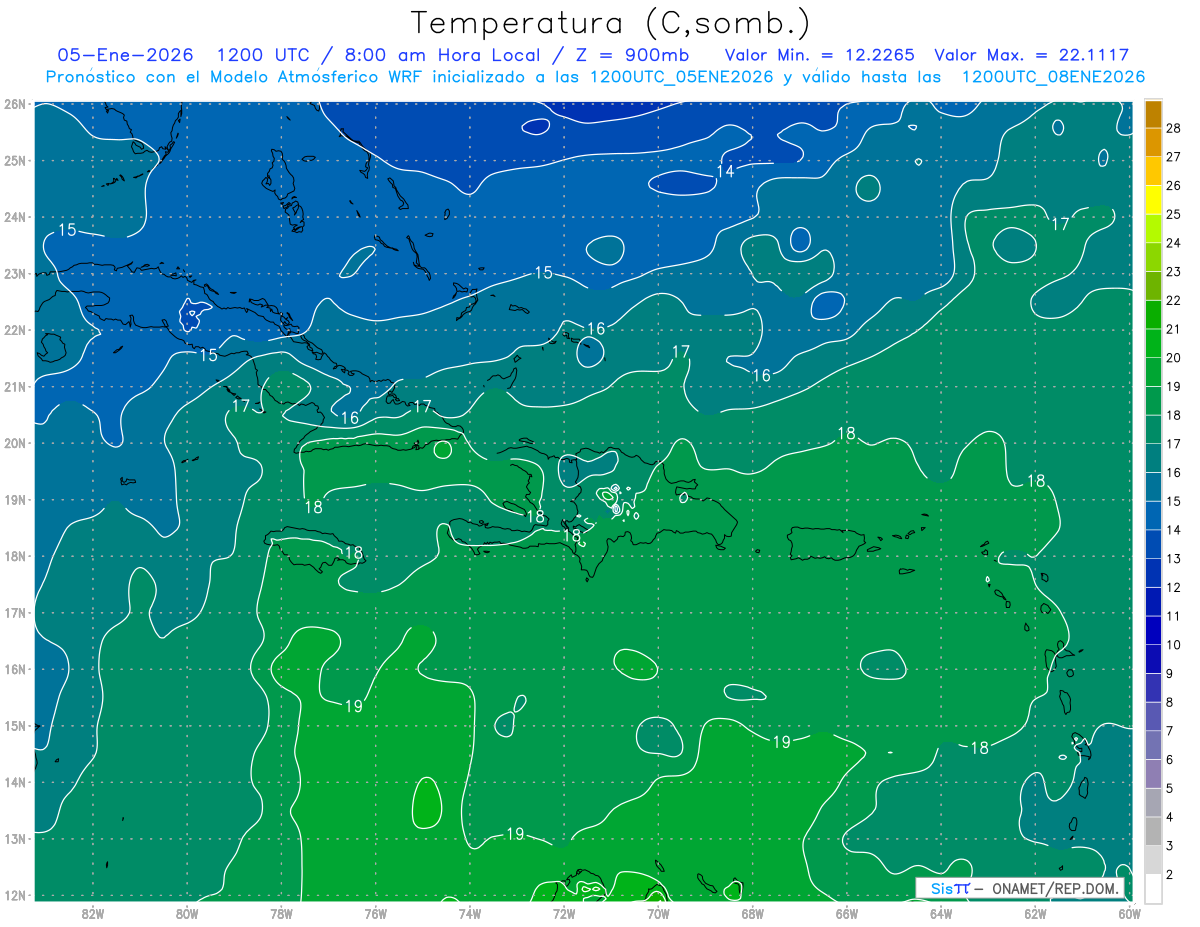The image size is (1200, 927).
Task: Click the "ONAMET/REP.DOM." credit label
Action: (x=1056, y=888)
